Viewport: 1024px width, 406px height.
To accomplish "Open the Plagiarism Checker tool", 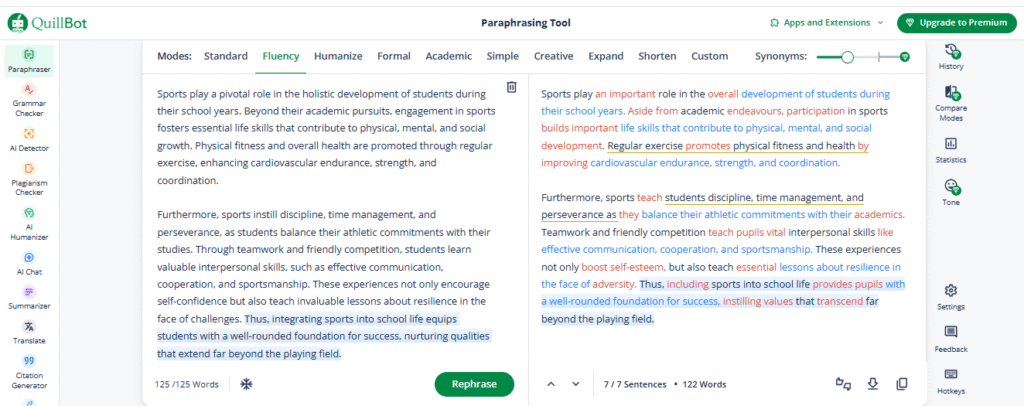I will point(29,178).
